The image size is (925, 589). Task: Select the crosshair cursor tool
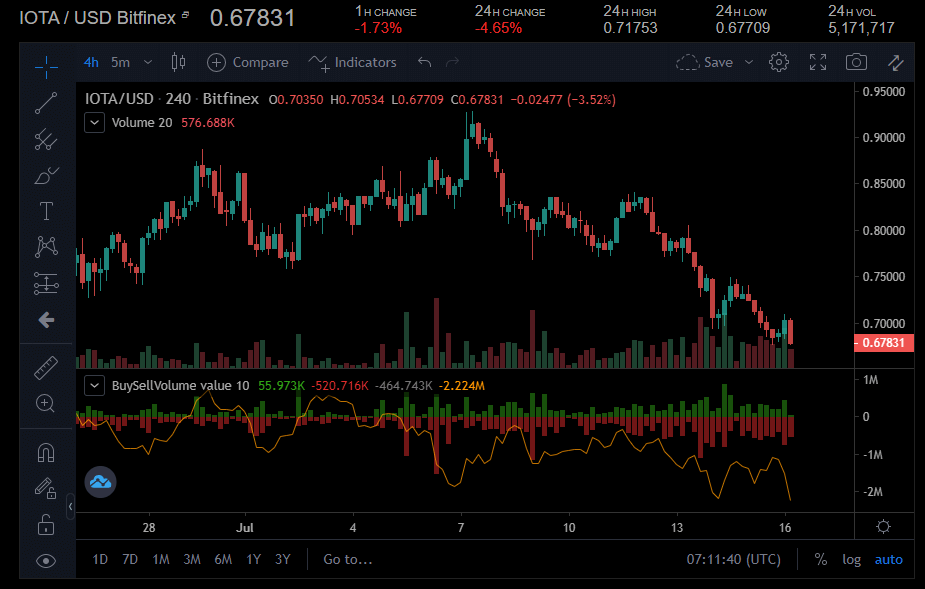[46, 67]
